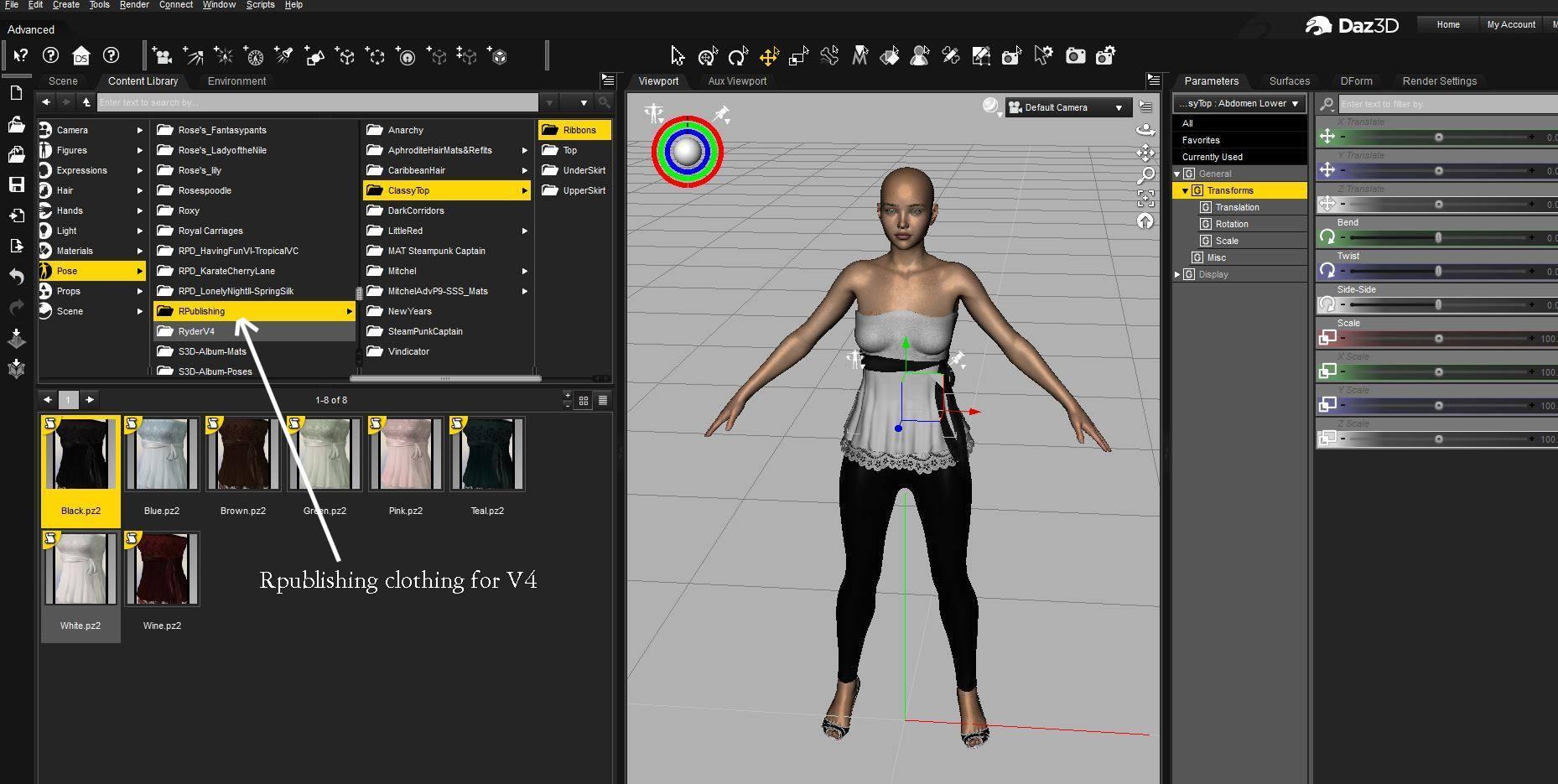This screenshot has height=784, width=1558.
Task: Open the viewport draw style sphere menu
Action: [x=992, y=106]
